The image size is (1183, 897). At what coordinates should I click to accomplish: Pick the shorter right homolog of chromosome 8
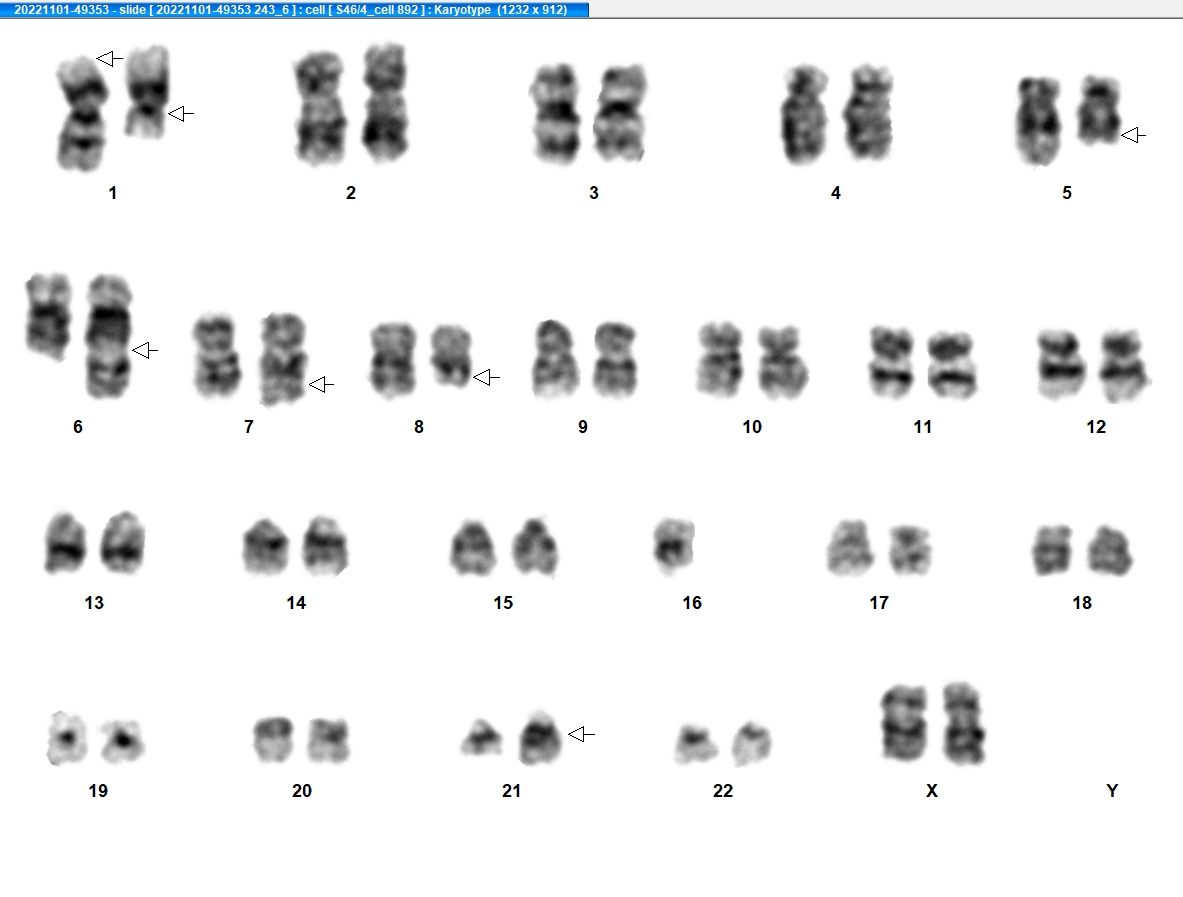(452, 356)
